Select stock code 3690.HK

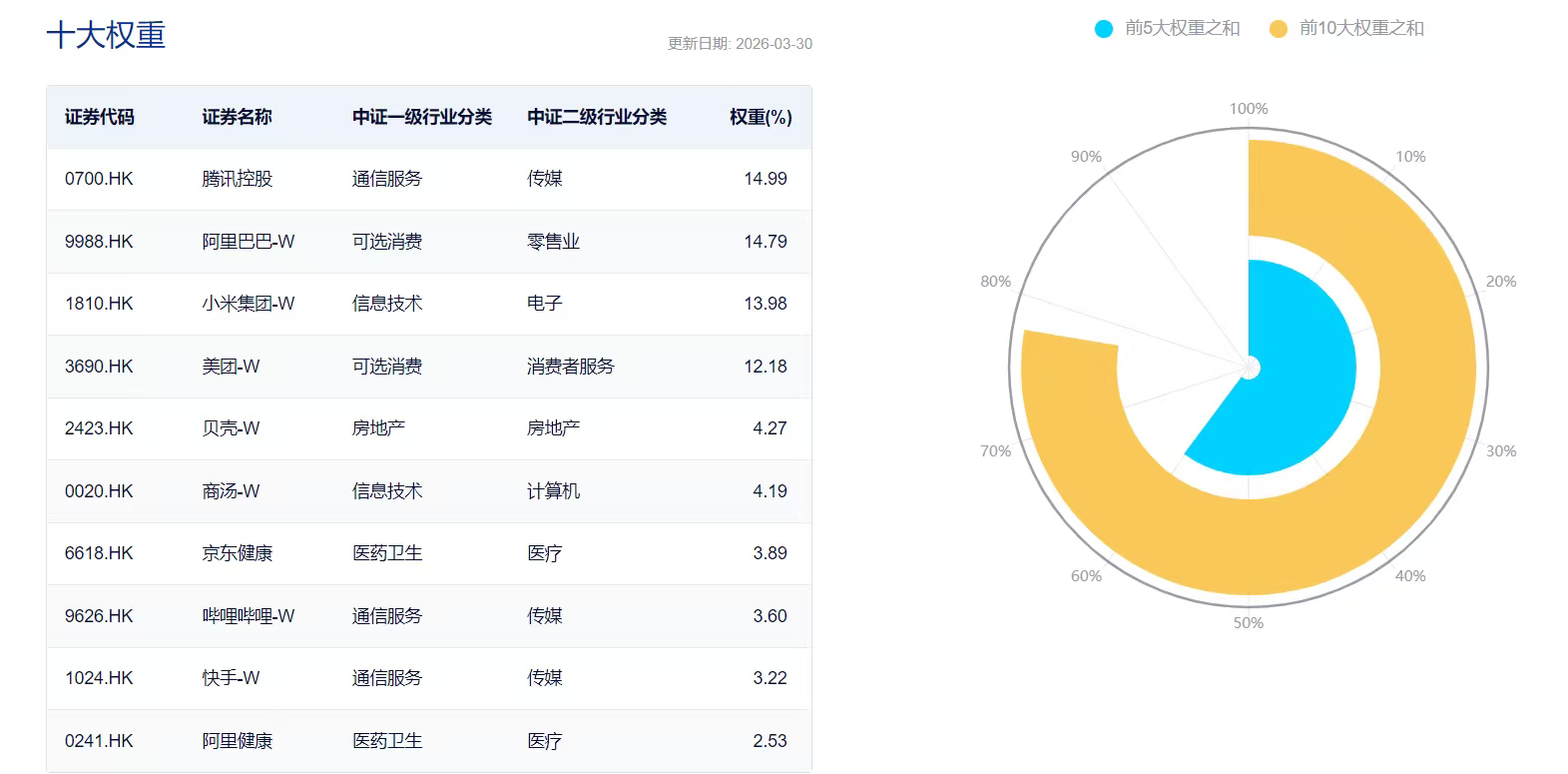(x=99, y=367)
